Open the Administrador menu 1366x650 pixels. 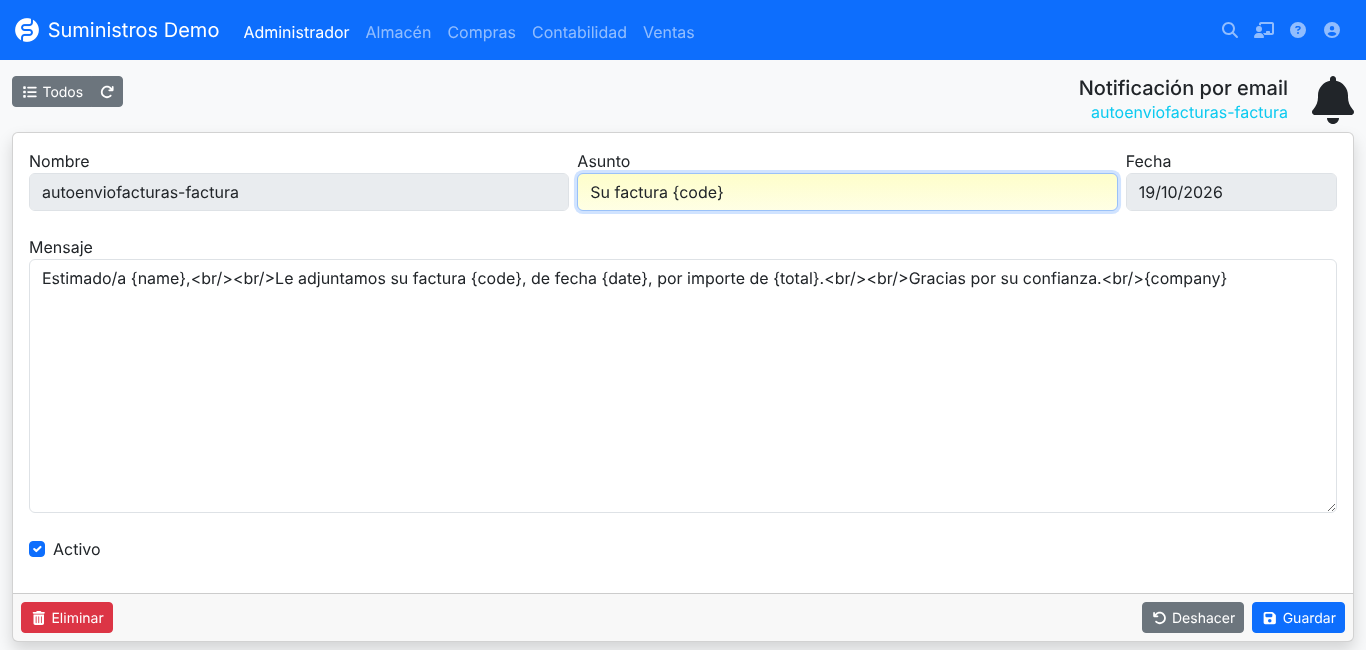pos(296,32)
